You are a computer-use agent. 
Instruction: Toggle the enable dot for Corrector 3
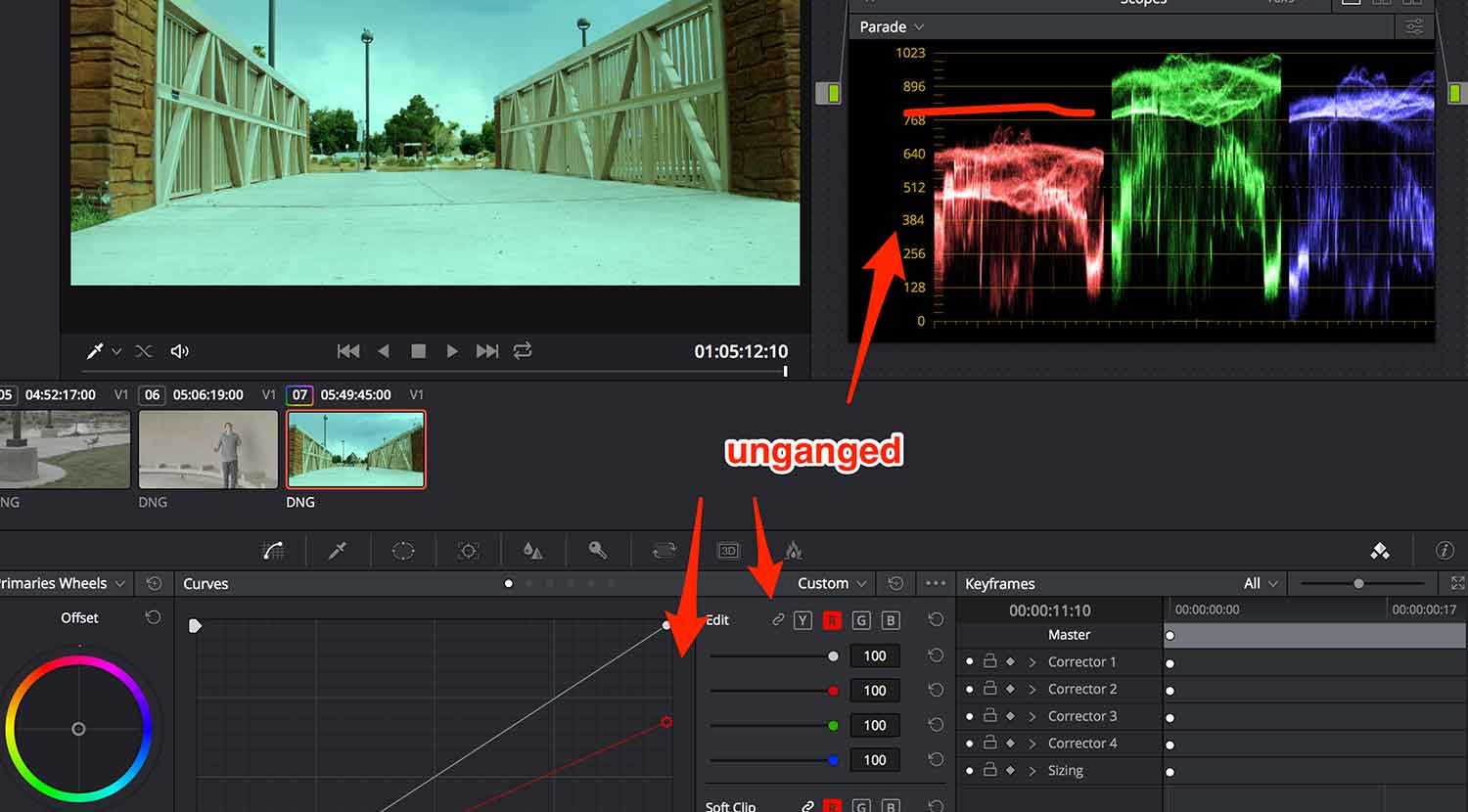[970, 716]
